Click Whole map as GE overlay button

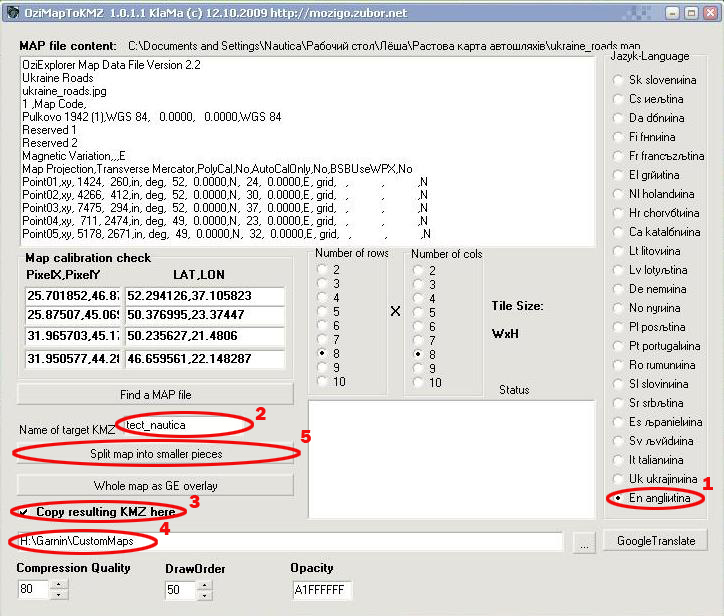(155, 485)
